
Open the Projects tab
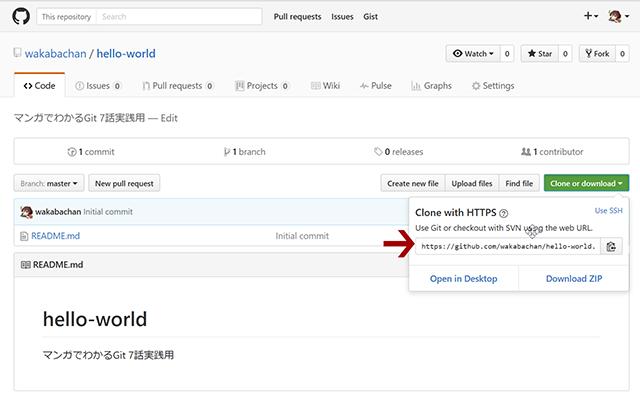[262, 86]
